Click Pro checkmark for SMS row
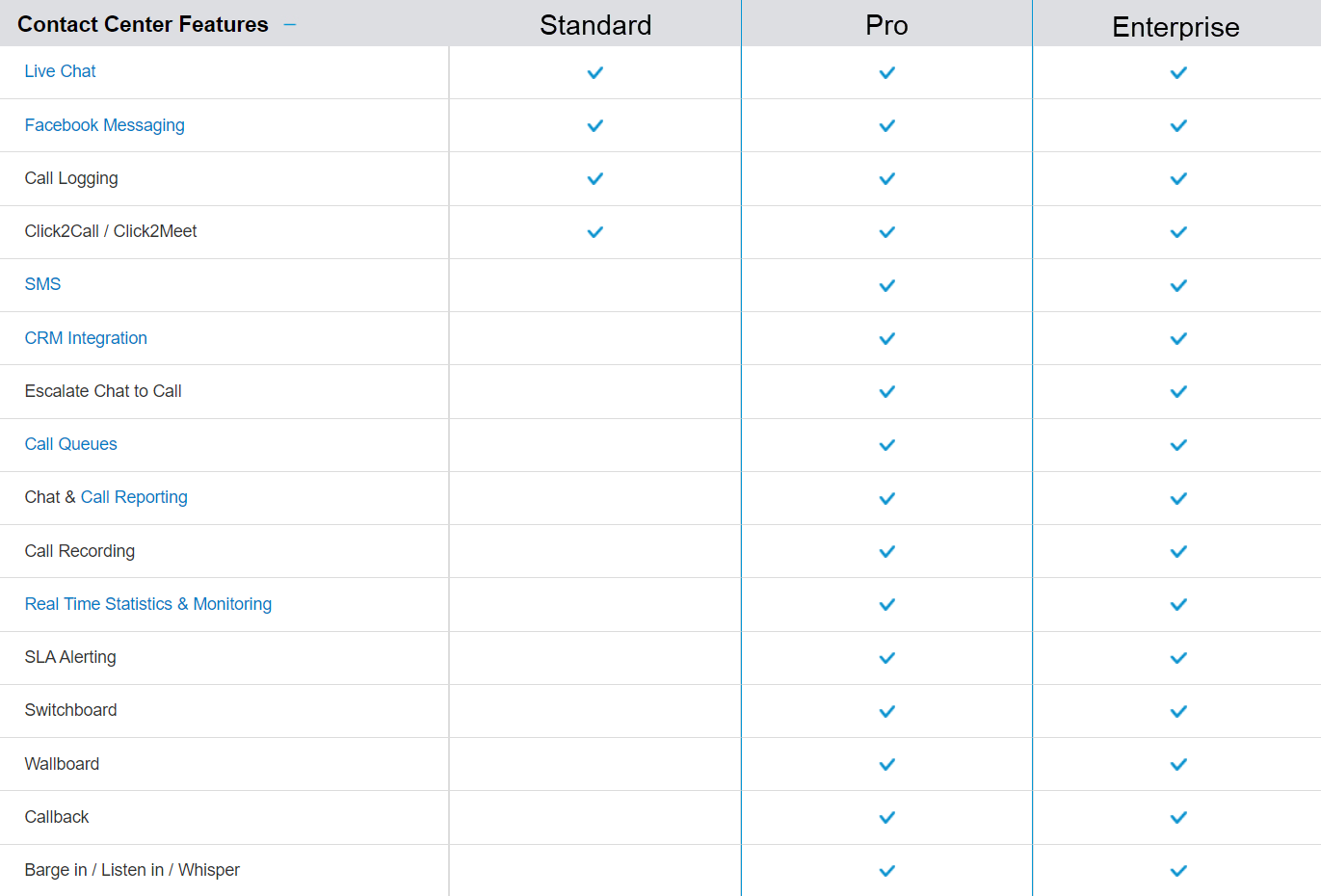This screenshot has width=1321, height=896. 887,285
